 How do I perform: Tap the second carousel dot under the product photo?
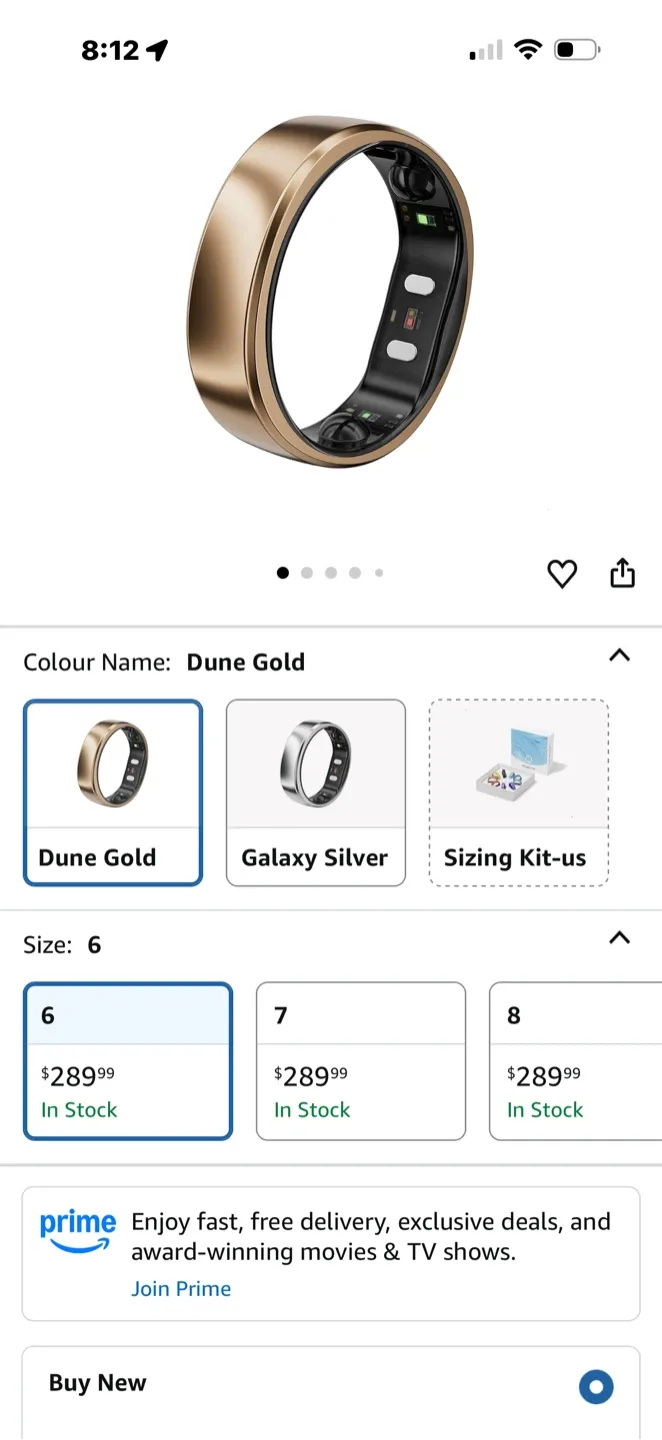307,573
